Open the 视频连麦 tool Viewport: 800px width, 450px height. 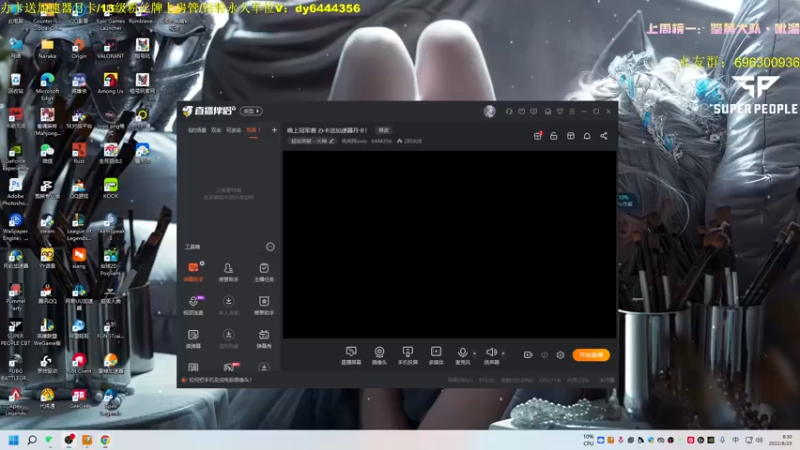coord(193,305)
